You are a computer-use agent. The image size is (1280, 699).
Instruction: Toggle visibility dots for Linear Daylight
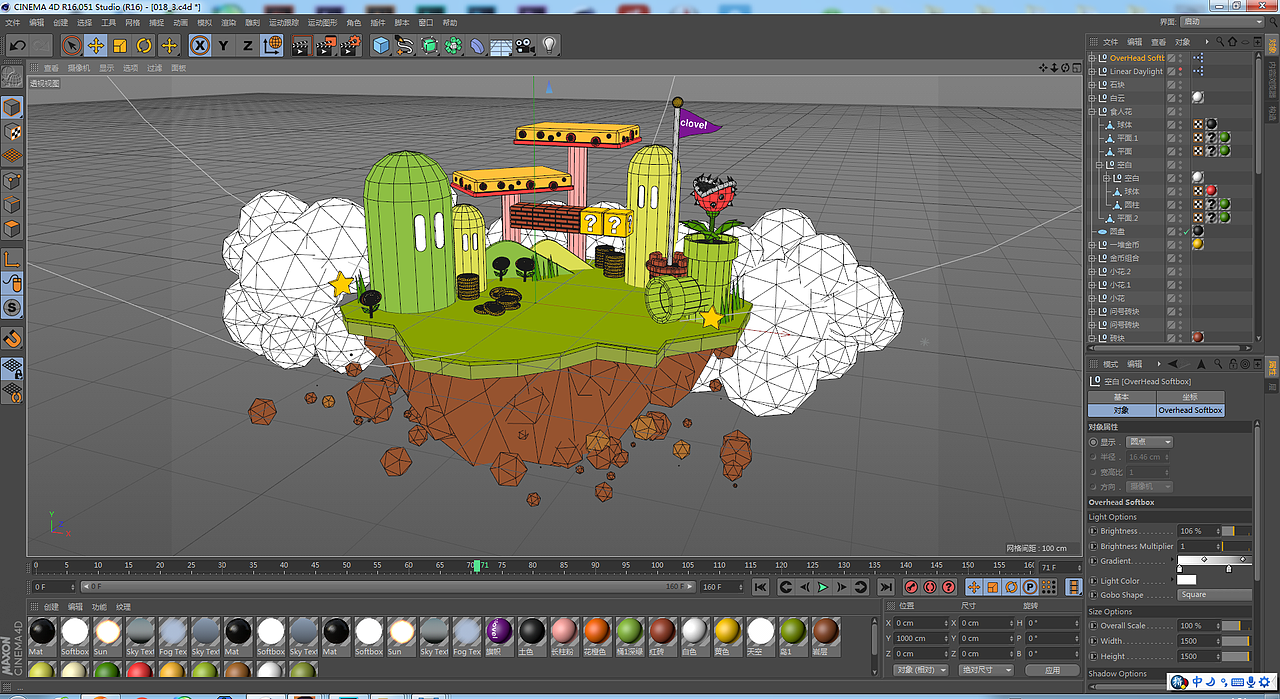[x=1180, y=71]
